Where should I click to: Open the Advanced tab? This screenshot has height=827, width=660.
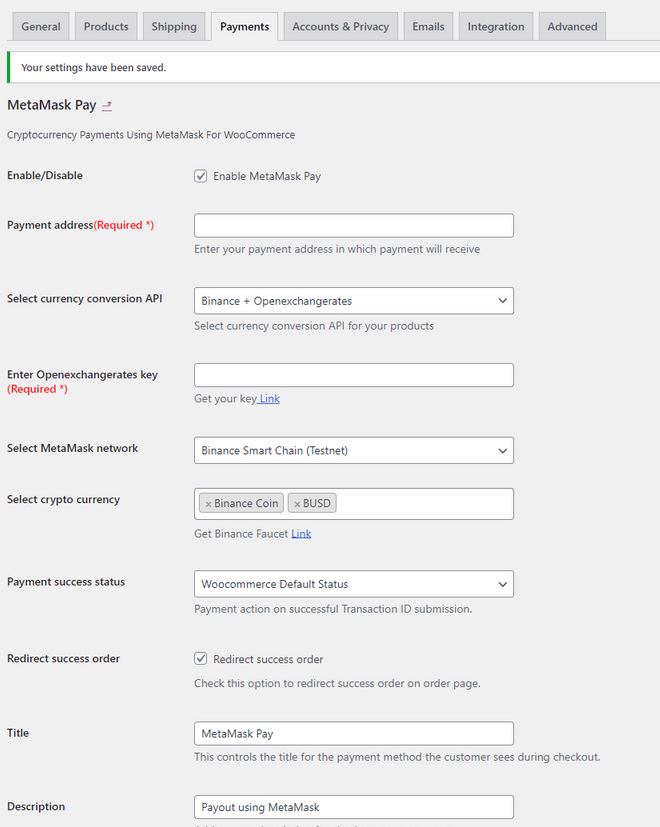[x=572, y=26]
